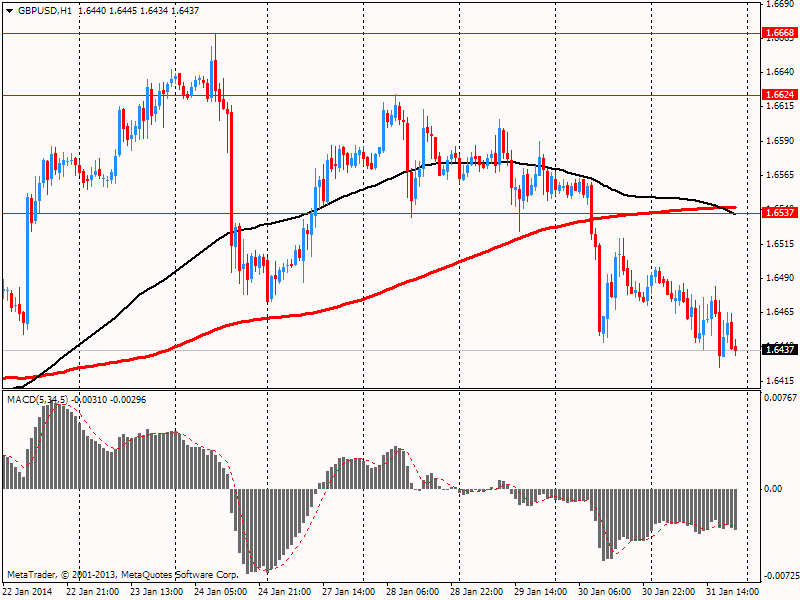Click the 1.6615 price scale value
Screen dimensions: 800x600
[781, 106]
